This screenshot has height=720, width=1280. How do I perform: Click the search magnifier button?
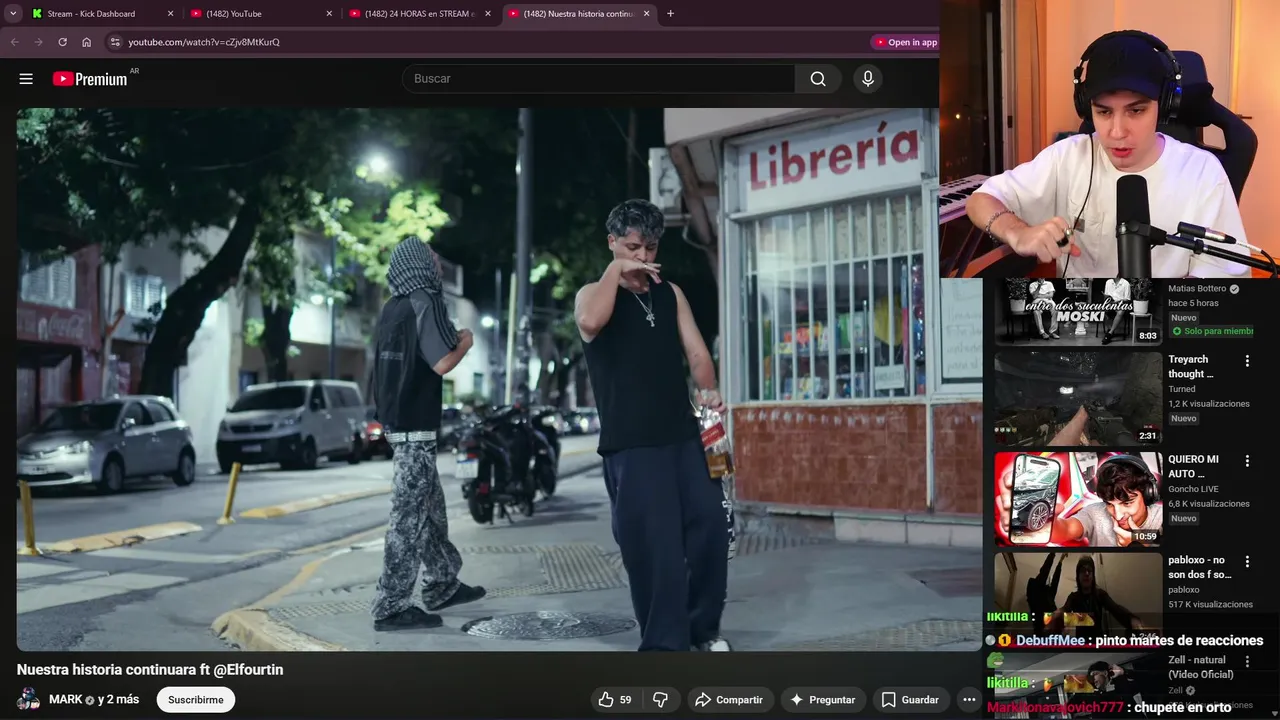tap(818, 79)
